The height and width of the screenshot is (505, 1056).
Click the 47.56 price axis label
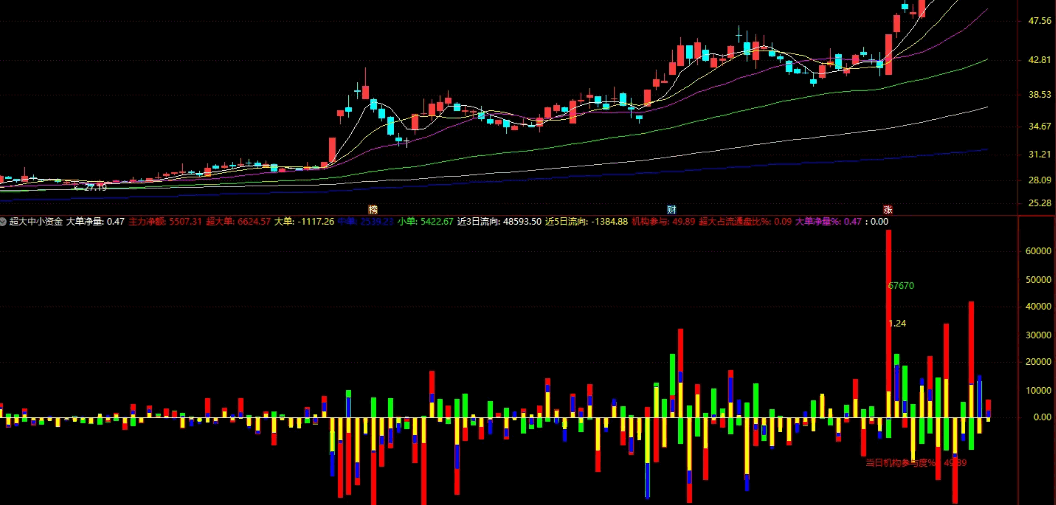point(1040,21)
